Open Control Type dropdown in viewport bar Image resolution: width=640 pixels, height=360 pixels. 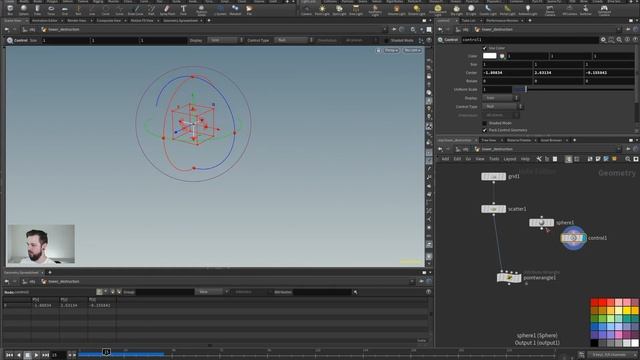tap(293, 40)
